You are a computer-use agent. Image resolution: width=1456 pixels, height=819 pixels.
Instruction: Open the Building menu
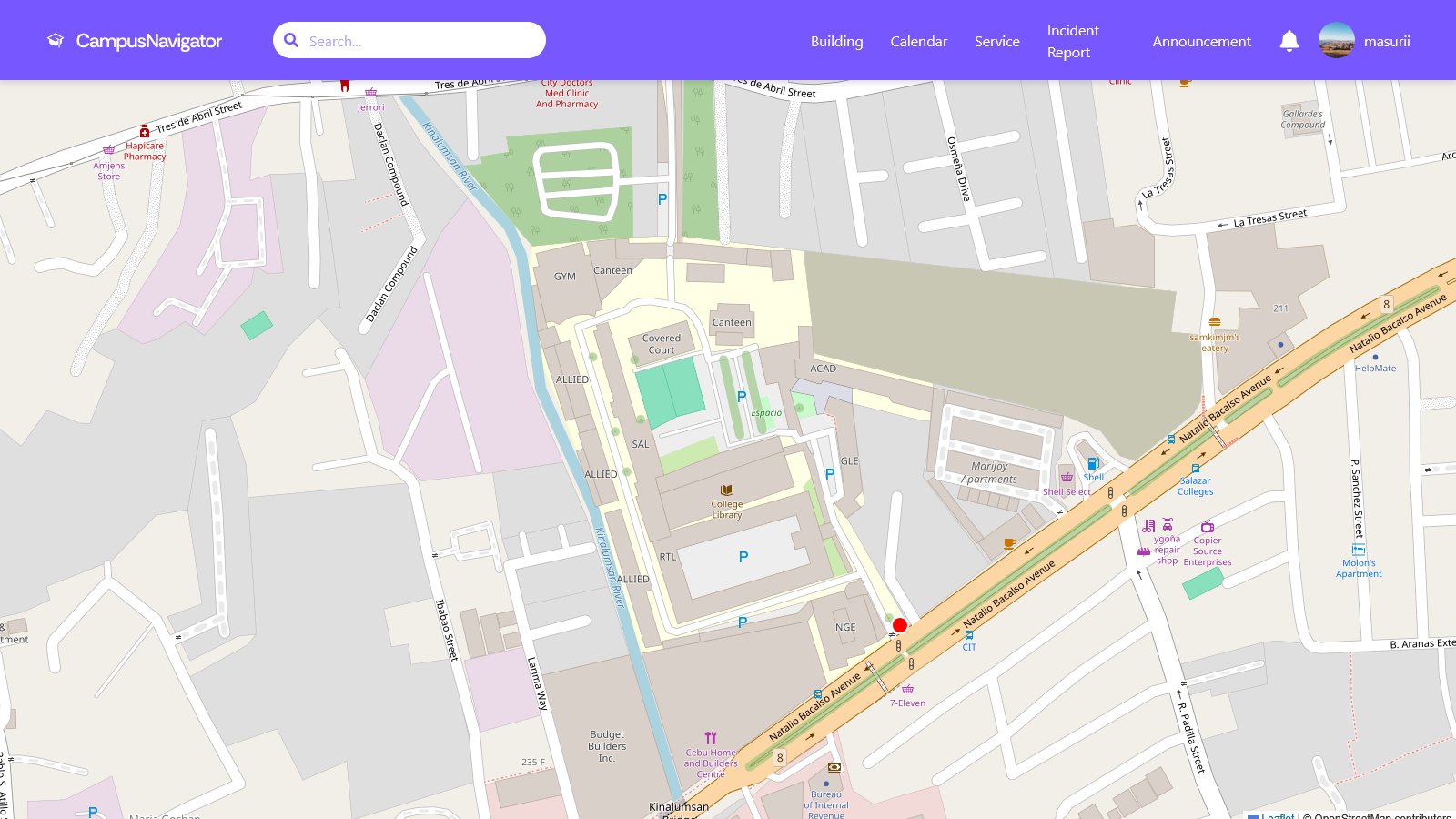836,41
